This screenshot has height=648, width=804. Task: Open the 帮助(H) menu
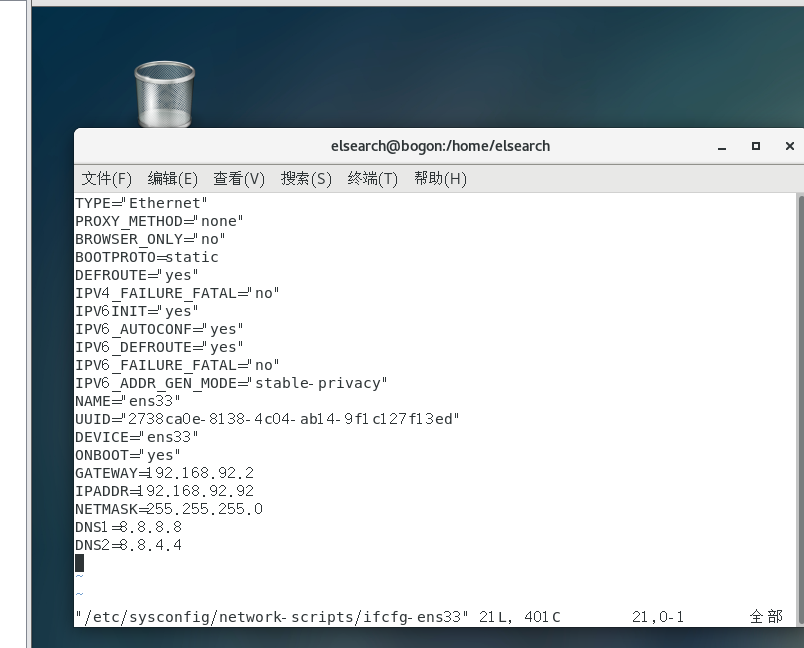[440, 178]
